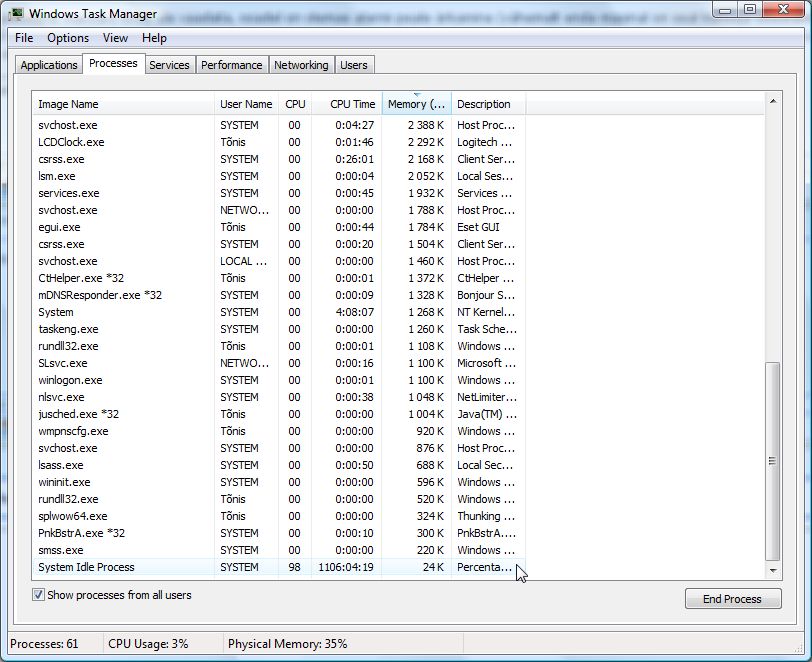Click the scrollbar down arrow
The image size is (812, 662).
772,569
